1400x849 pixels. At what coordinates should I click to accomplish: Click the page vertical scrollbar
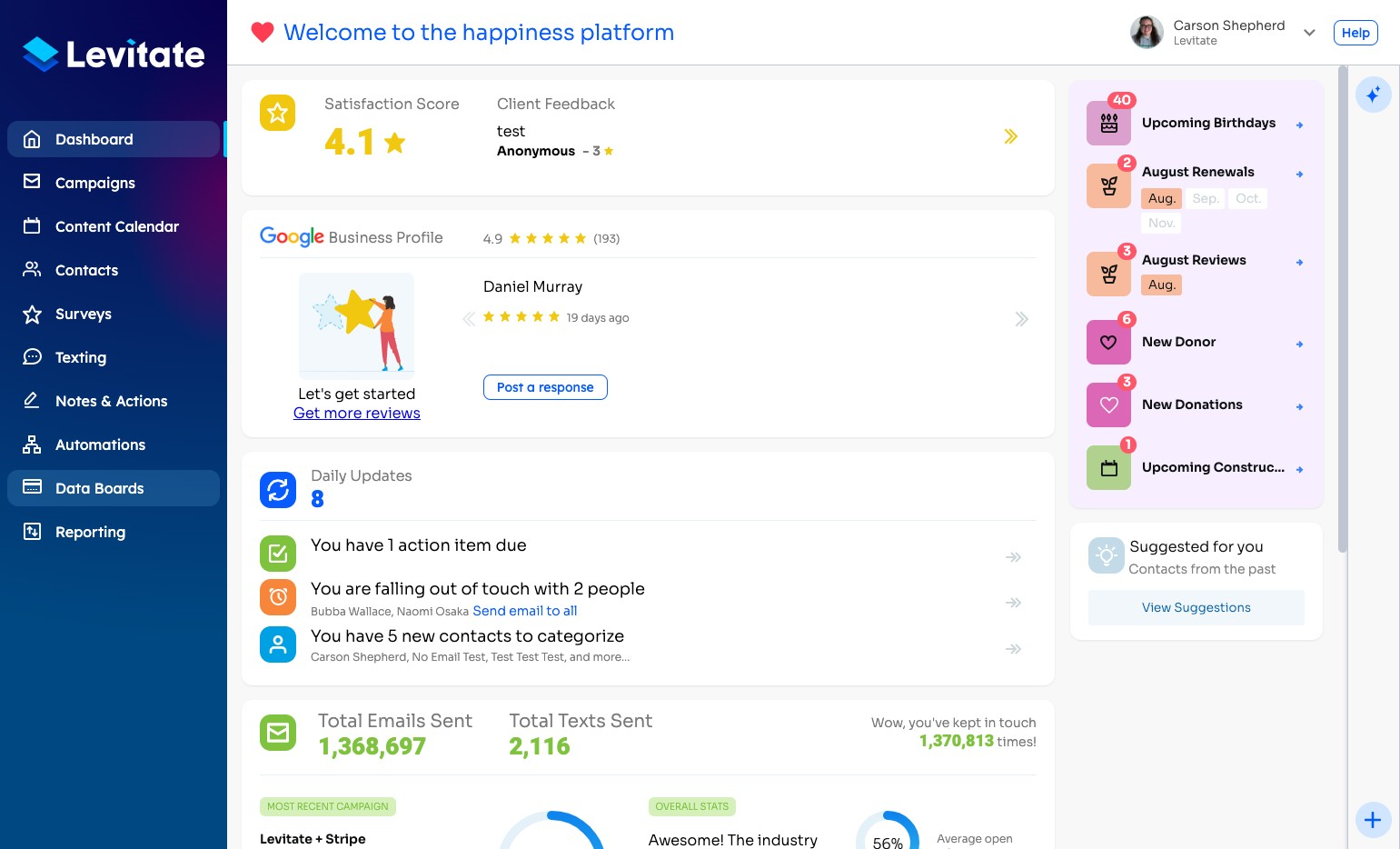[x=1343, y=309]
